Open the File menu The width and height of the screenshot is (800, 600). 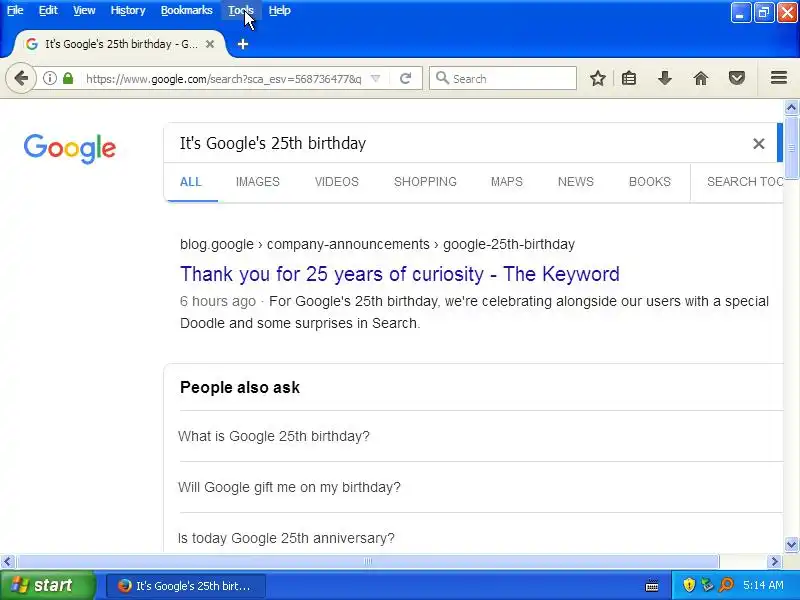point(15,10)
